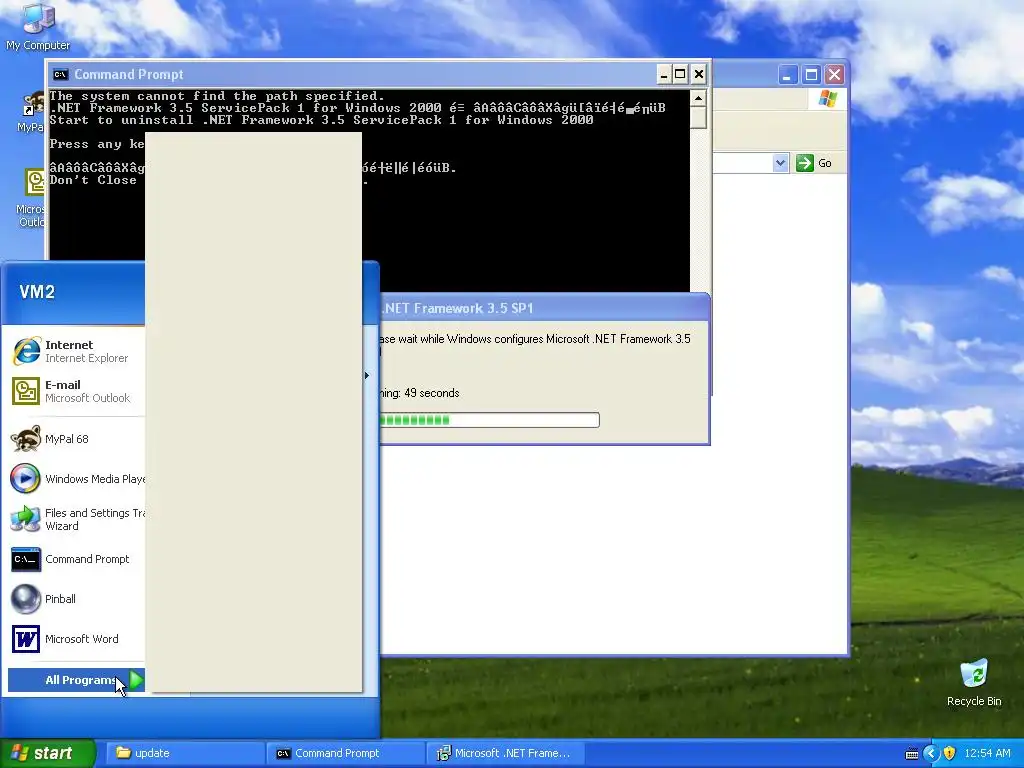Click the Windows flag logo in explorer window
The width and height of the screenshot is (1024, 768).
827,99
